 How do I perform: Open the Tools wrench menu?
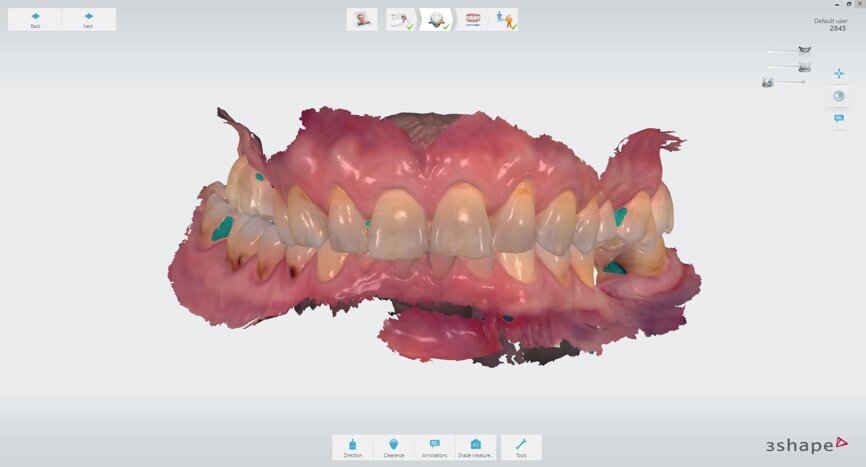pos(521,447)
